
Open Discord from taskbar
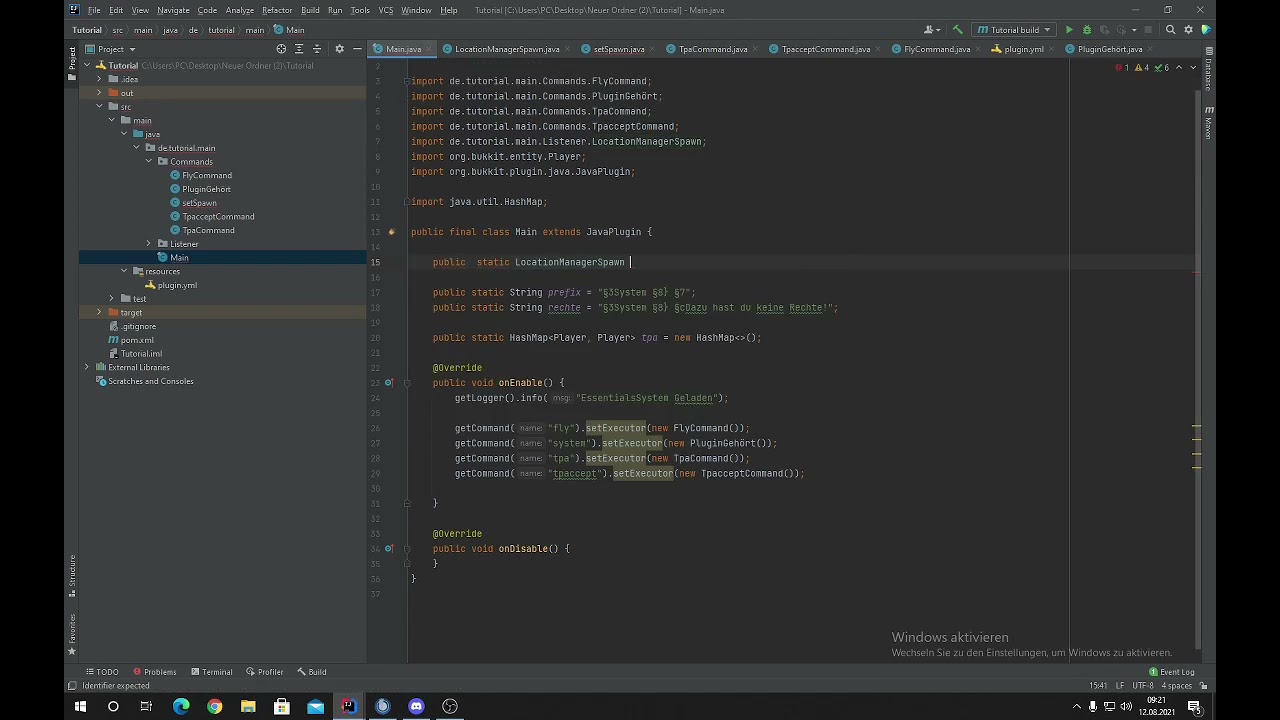[416, 706]
